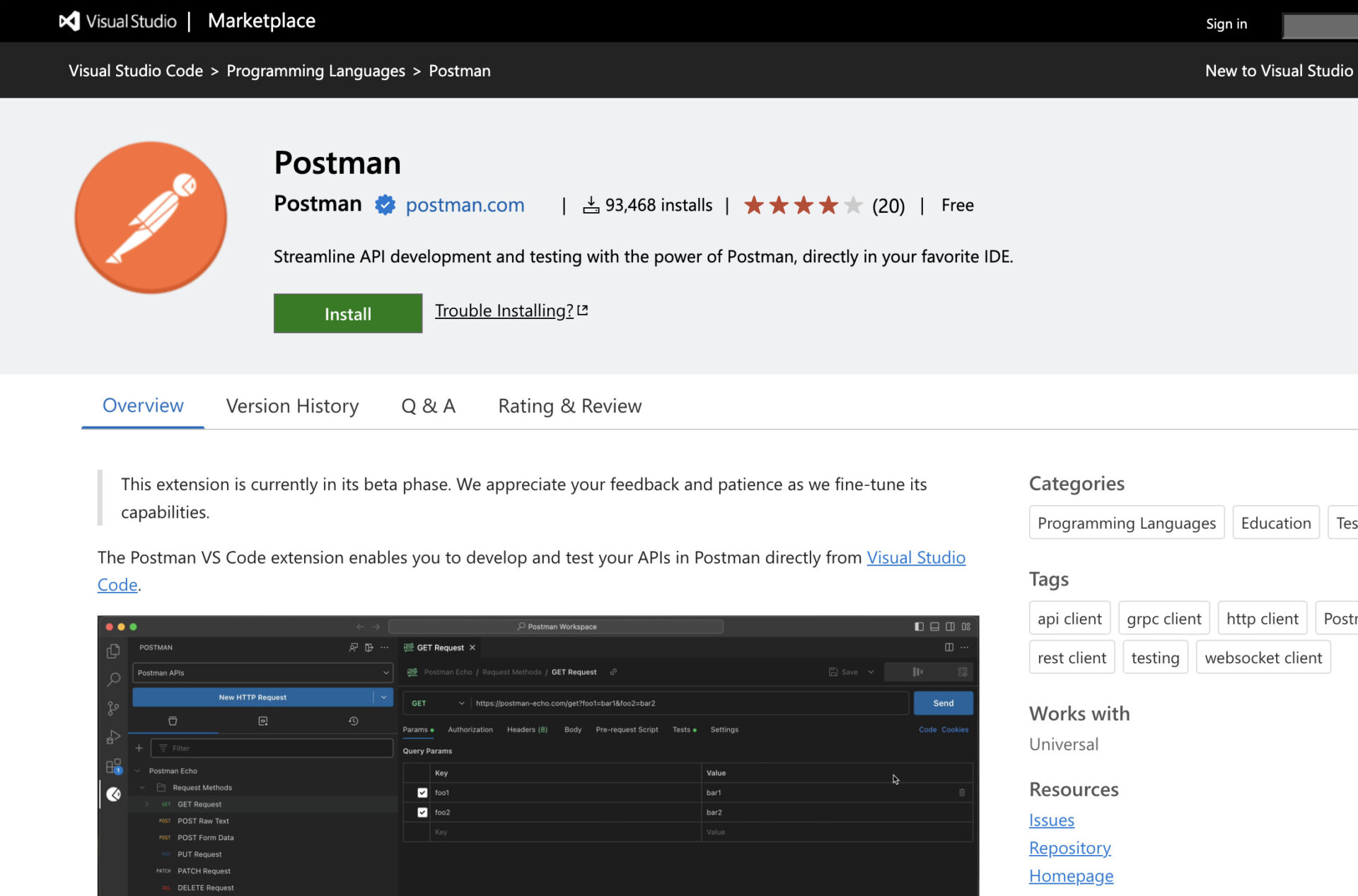Click the Postman breadcrumb item
The height and width of the screenshot is (896, 1358).
[x=460, y=71]
